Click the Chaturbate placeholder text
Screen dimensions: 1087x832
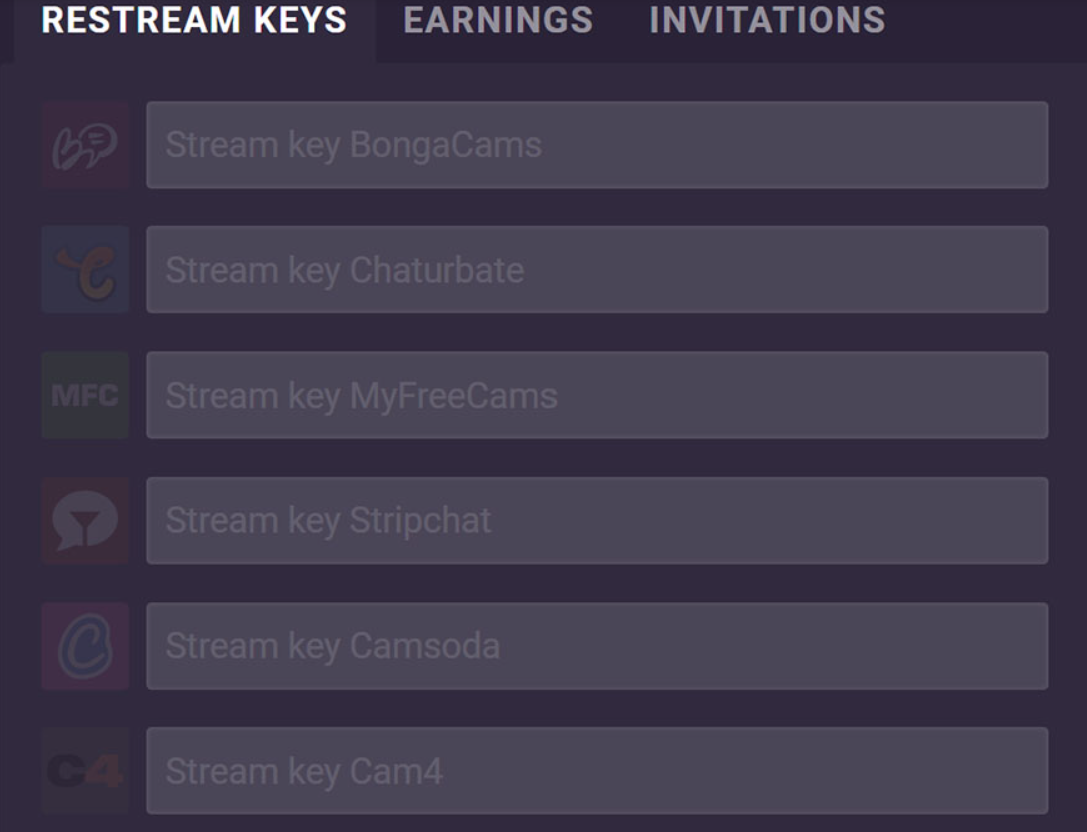coord(344,270)
